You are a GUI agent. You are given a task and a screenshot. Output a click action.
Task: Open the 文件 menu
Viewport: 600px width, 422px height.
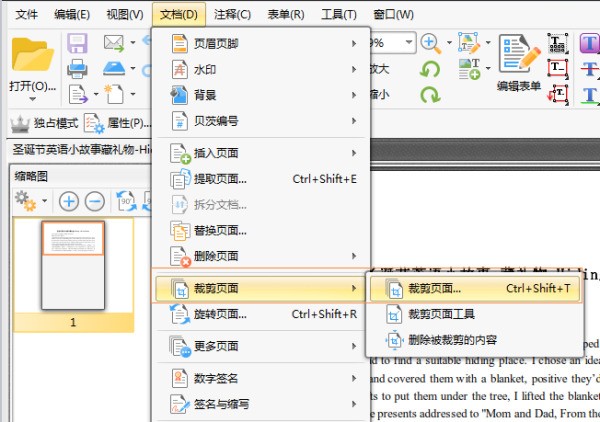tap(26, 15)
